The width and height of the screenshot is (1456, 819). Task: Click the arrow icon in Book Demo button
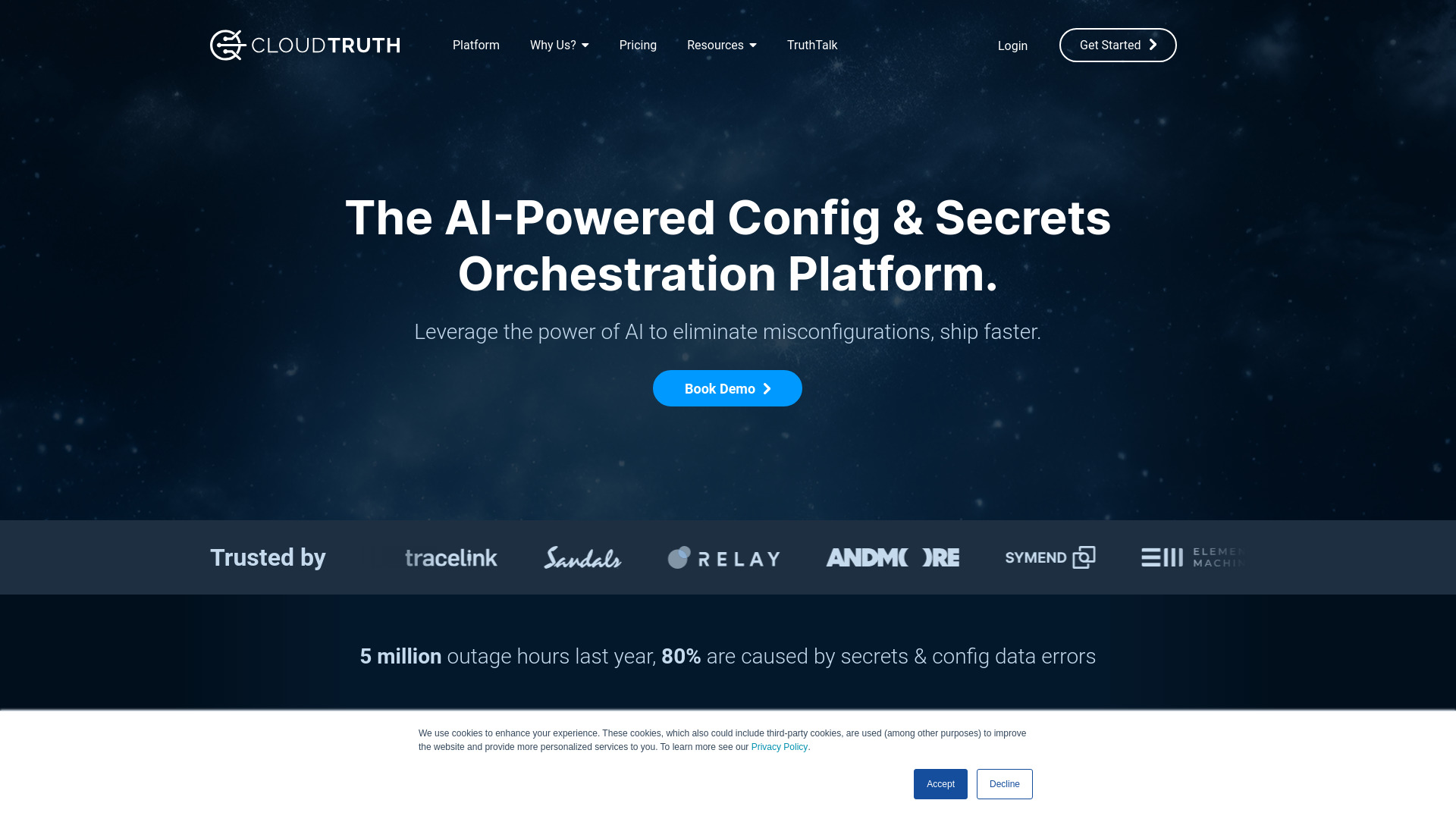pos(766,388)
